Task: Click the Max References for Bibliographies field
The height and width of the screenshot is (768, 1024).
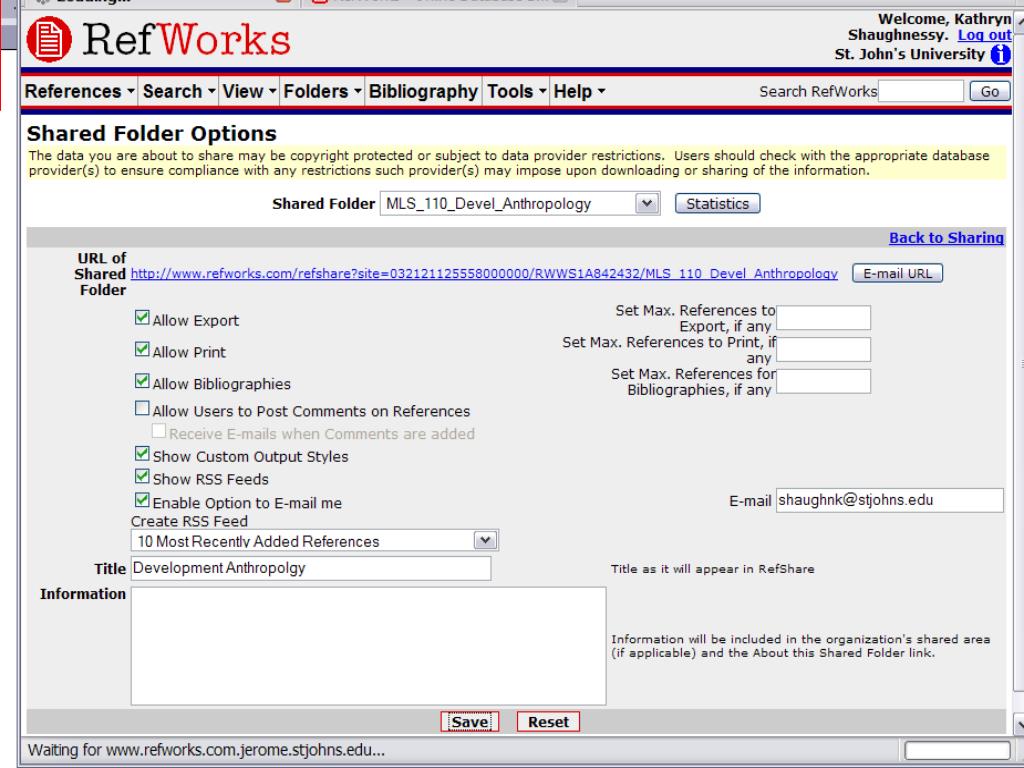Action: pos(824,381)
